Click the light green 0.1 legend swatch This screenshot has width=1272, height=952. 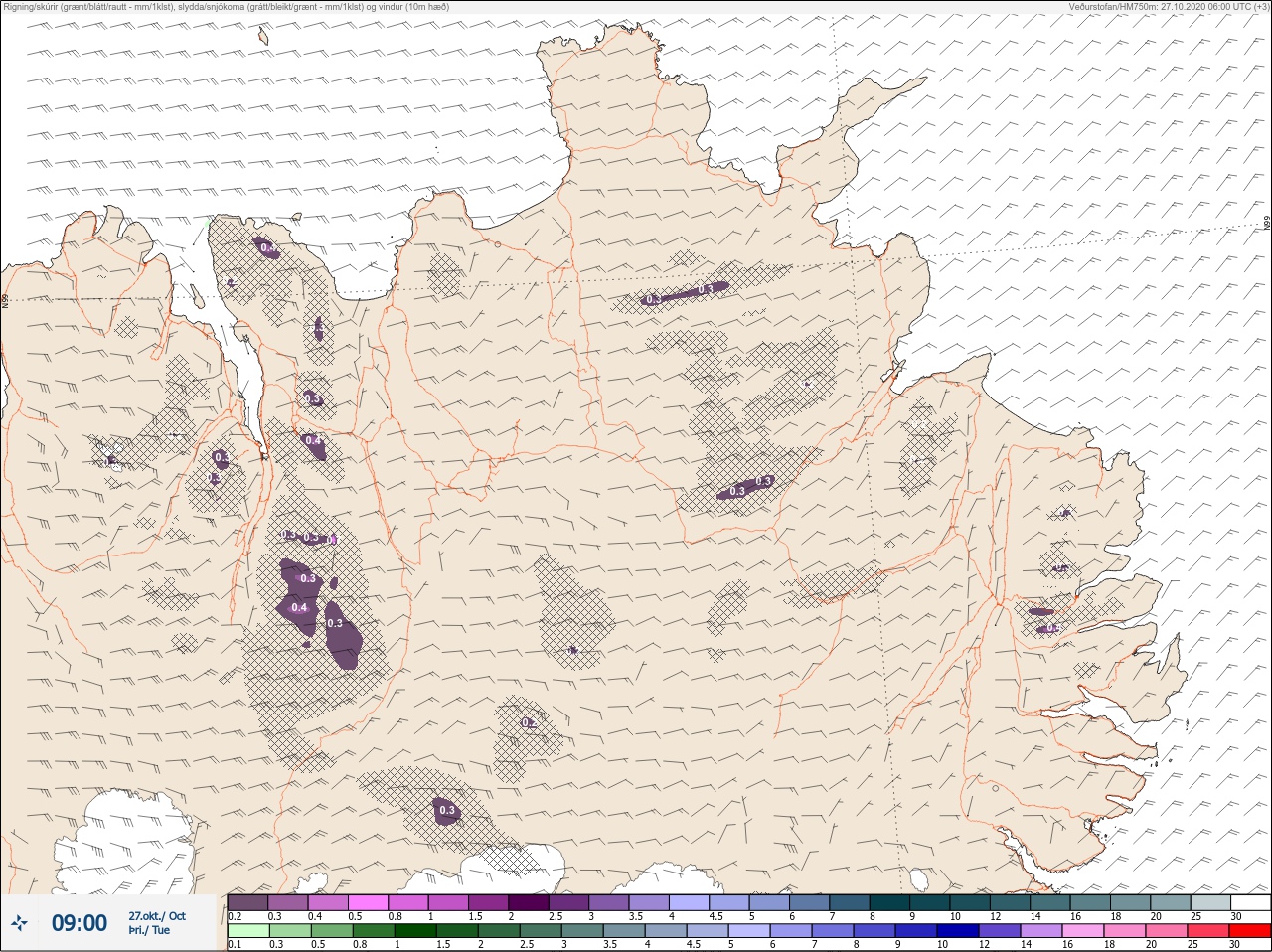pyautogui.click(x=247, y=931)
